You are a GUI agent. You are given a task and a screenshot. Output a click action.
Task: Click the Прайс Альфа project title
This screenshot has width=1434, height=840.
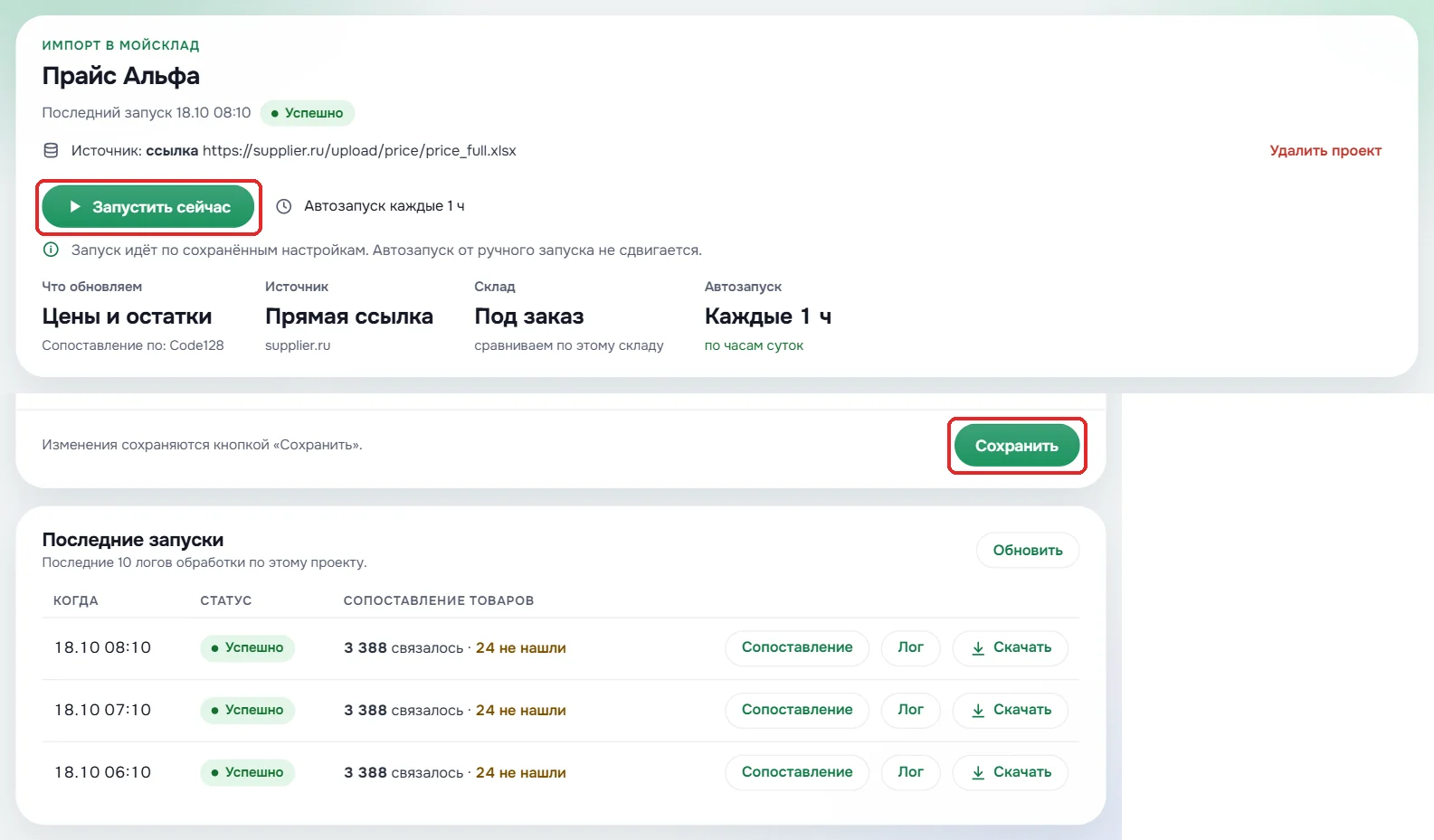pos(121,76)
